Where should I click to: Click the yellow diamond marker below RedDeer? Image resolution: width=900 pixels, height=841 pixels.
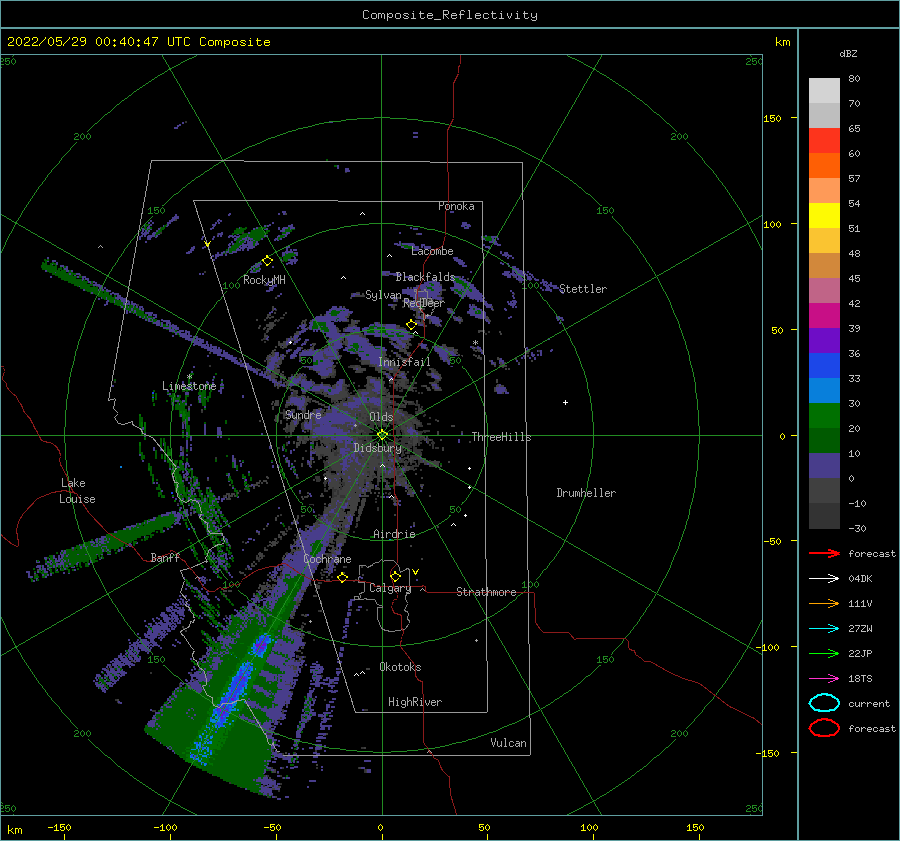[x=412, y=325]
